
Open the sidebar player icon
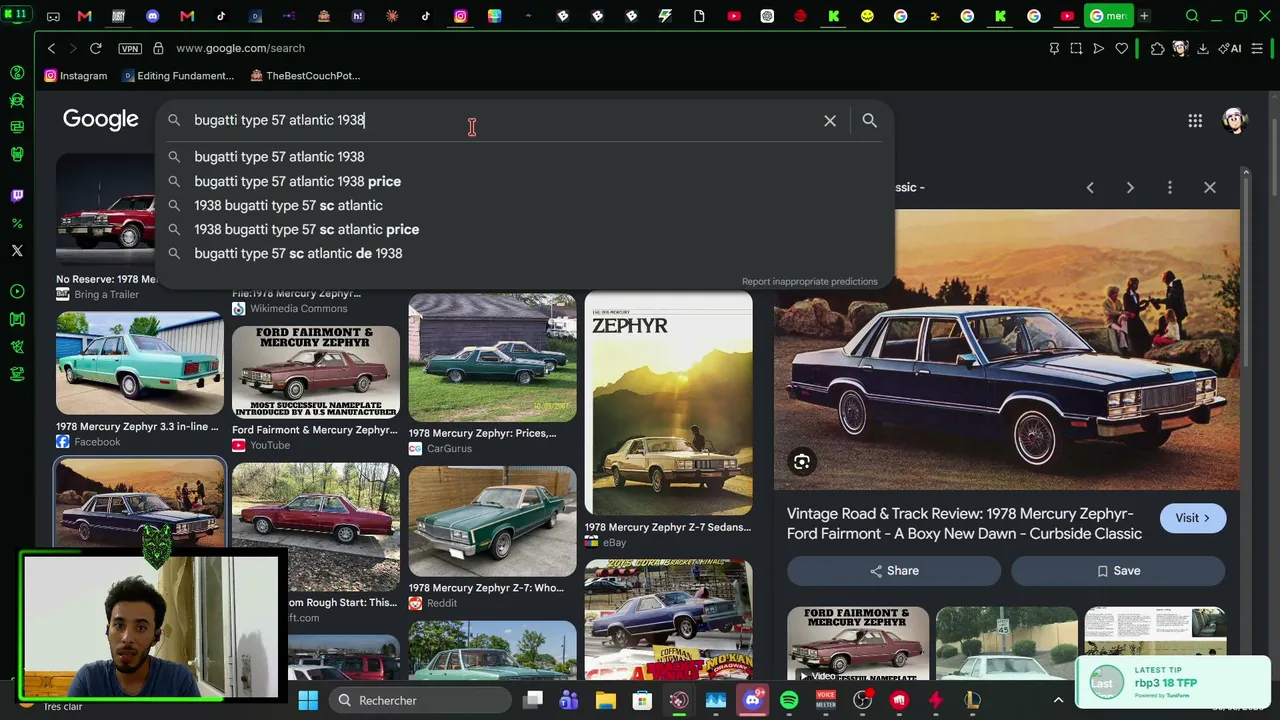[x=17, y=291]
